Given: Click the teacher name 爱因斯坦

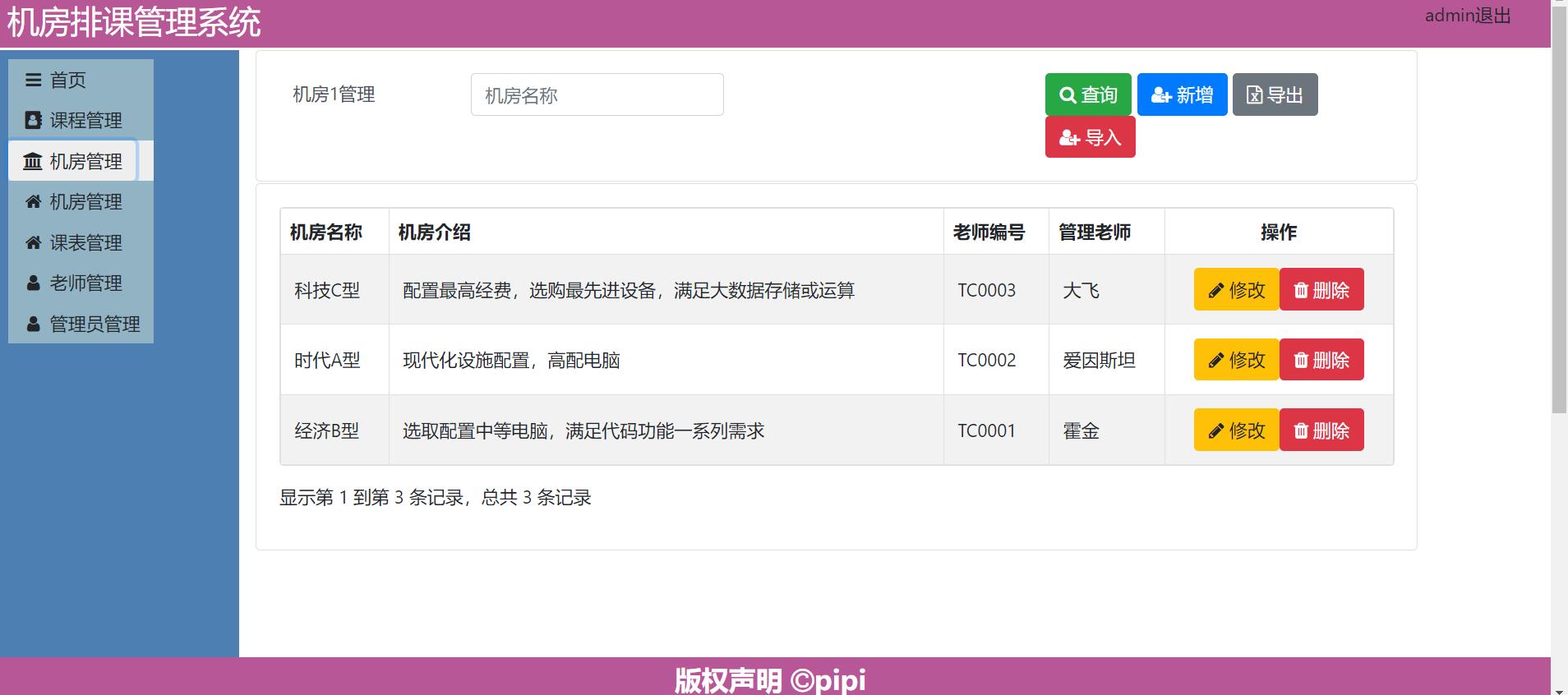Looking at the screenshot, I should click(1099, 360).
